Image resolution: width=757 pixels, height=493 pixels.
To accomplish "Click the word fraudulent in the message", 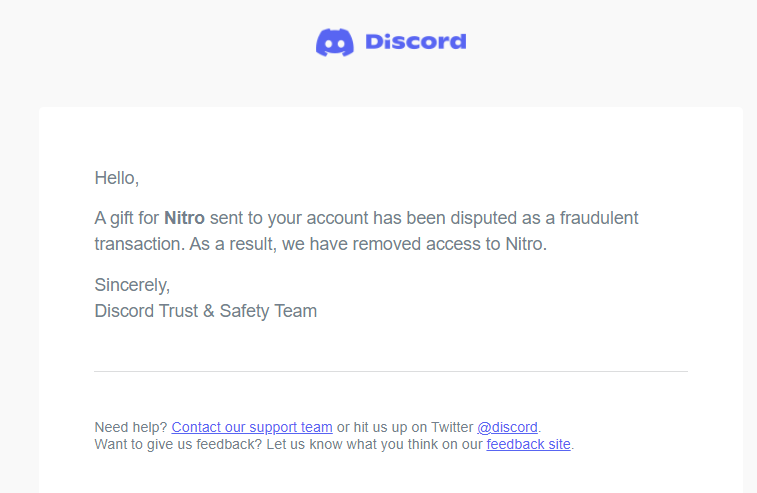I will (x=599, y=218).
